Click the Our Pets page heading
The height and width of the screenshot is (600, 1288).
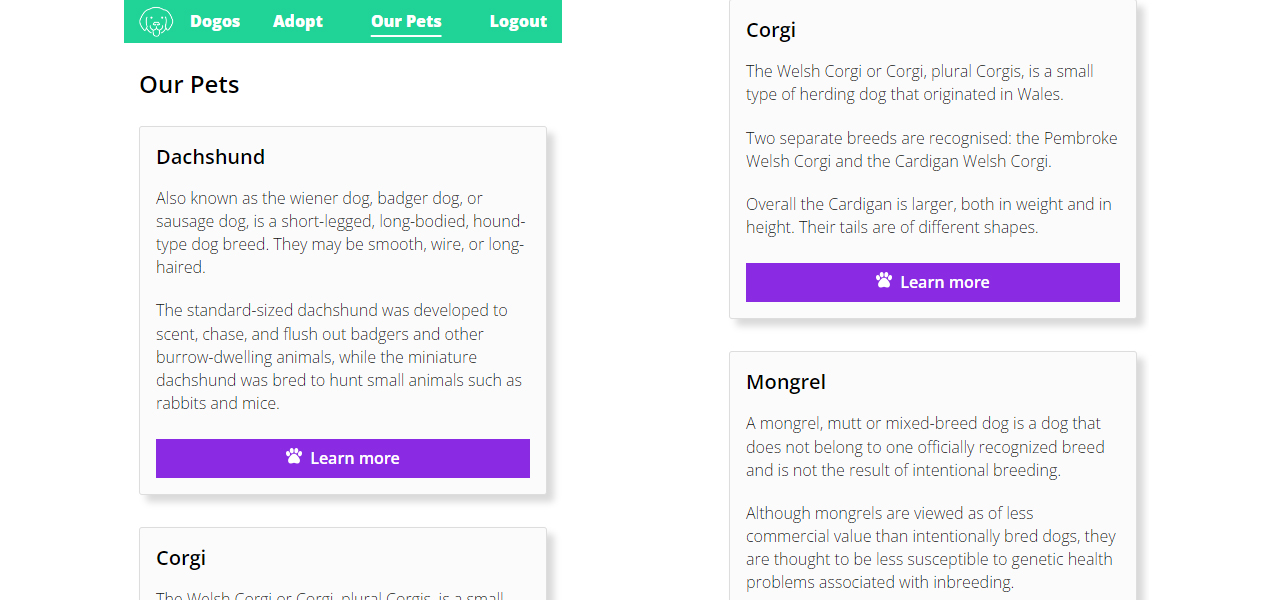189,85
